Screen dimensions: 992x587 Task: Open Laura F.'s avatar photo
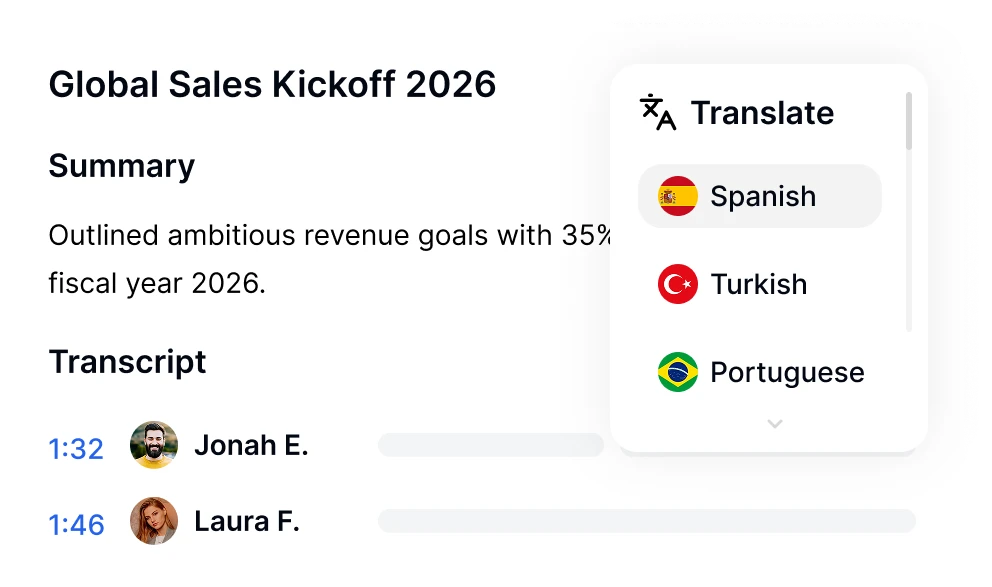[154, 521]
